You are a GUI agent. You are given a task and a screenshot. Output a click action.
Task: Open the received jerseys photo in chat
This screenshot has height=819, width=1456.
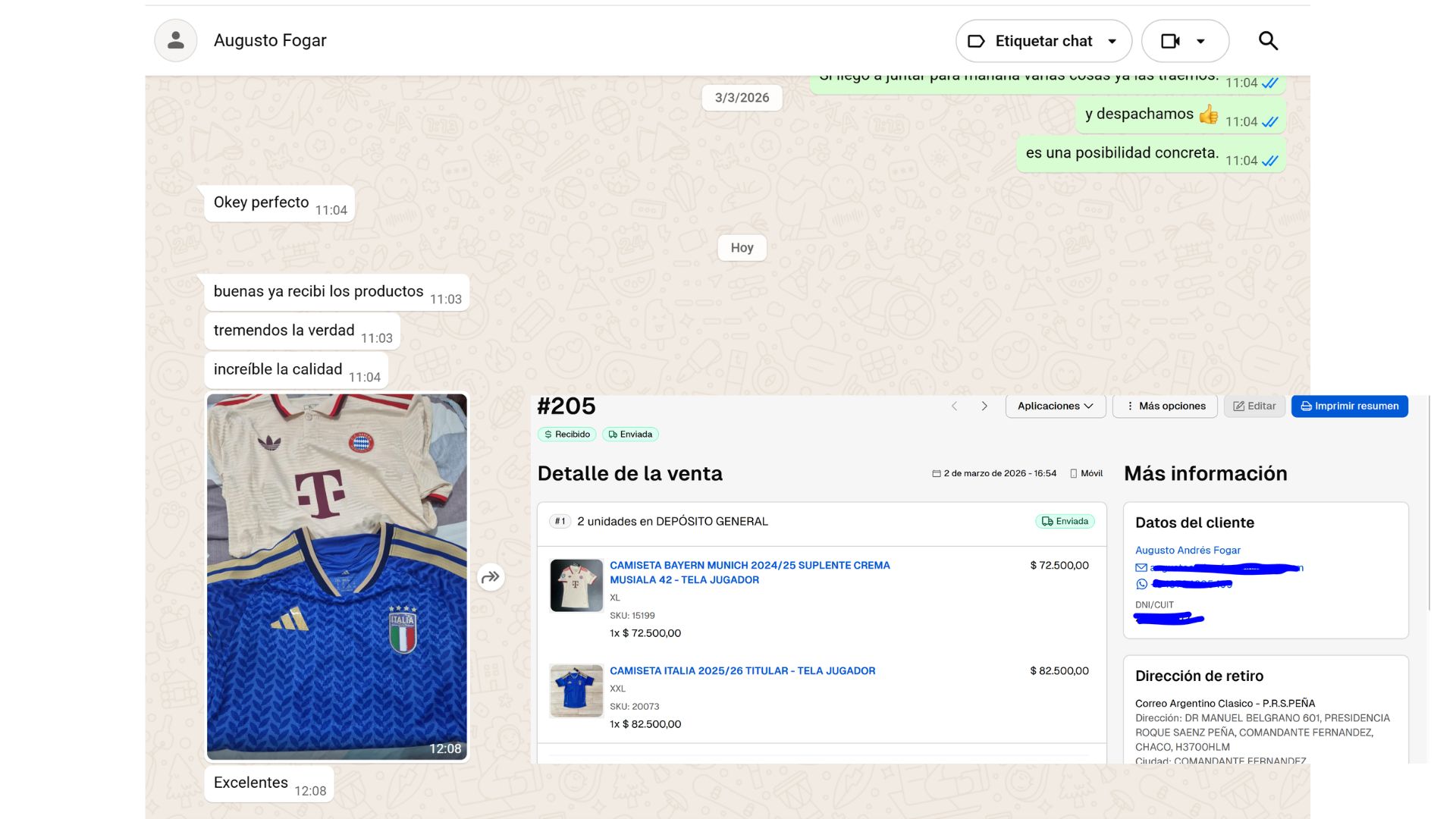(337, 576)
